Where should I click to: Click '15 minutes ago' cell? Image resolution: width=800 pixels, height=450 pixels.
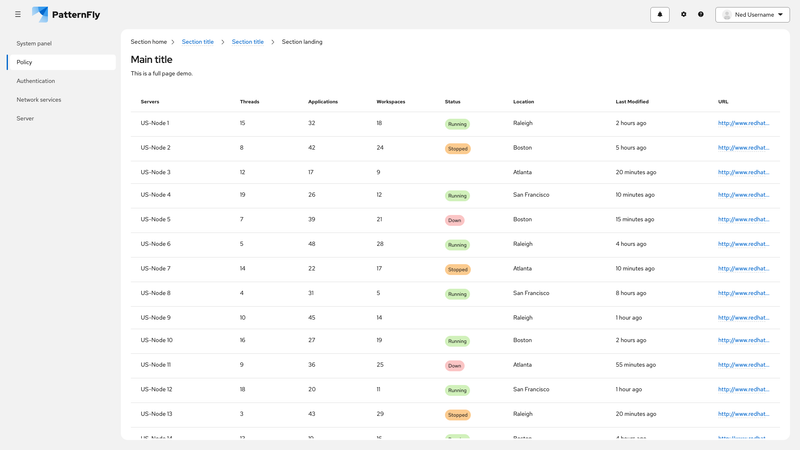coord(635,219)
